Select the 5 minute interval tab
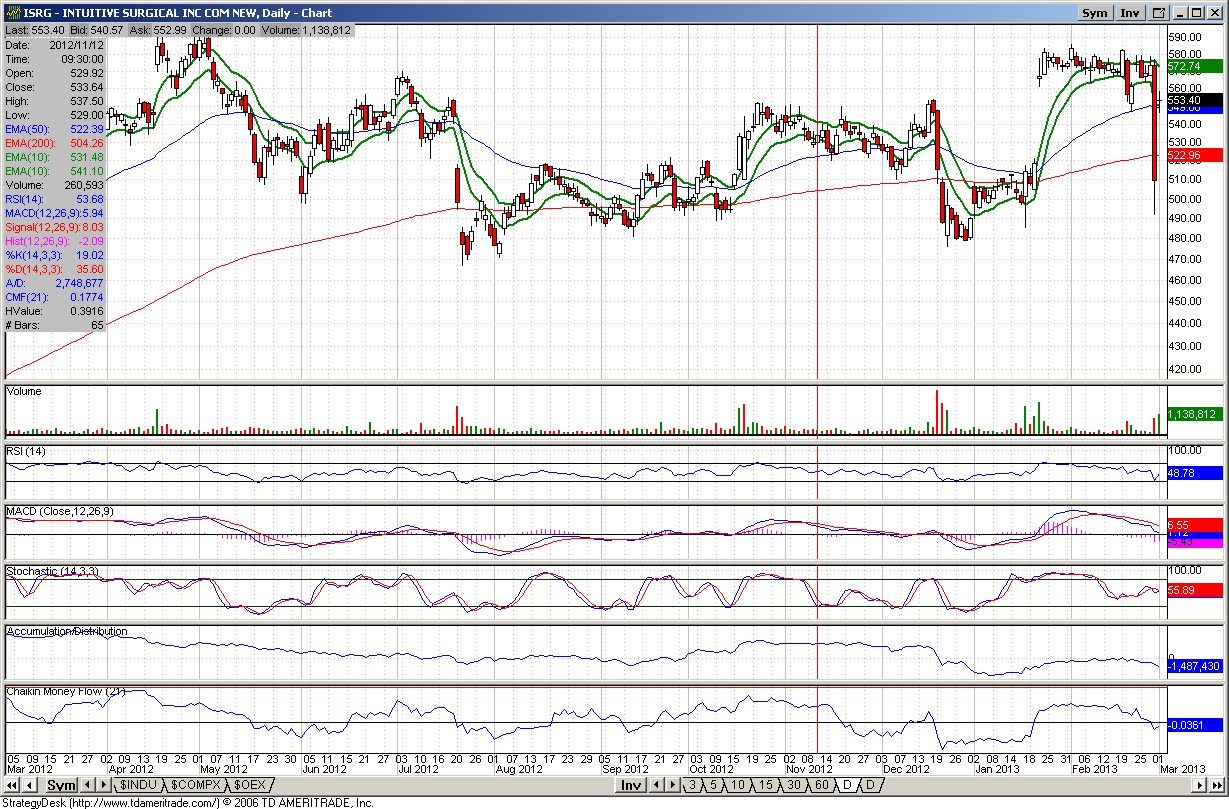Viewport: 1229px width, 809px height. pyautogui.click(x=713, y=785)
